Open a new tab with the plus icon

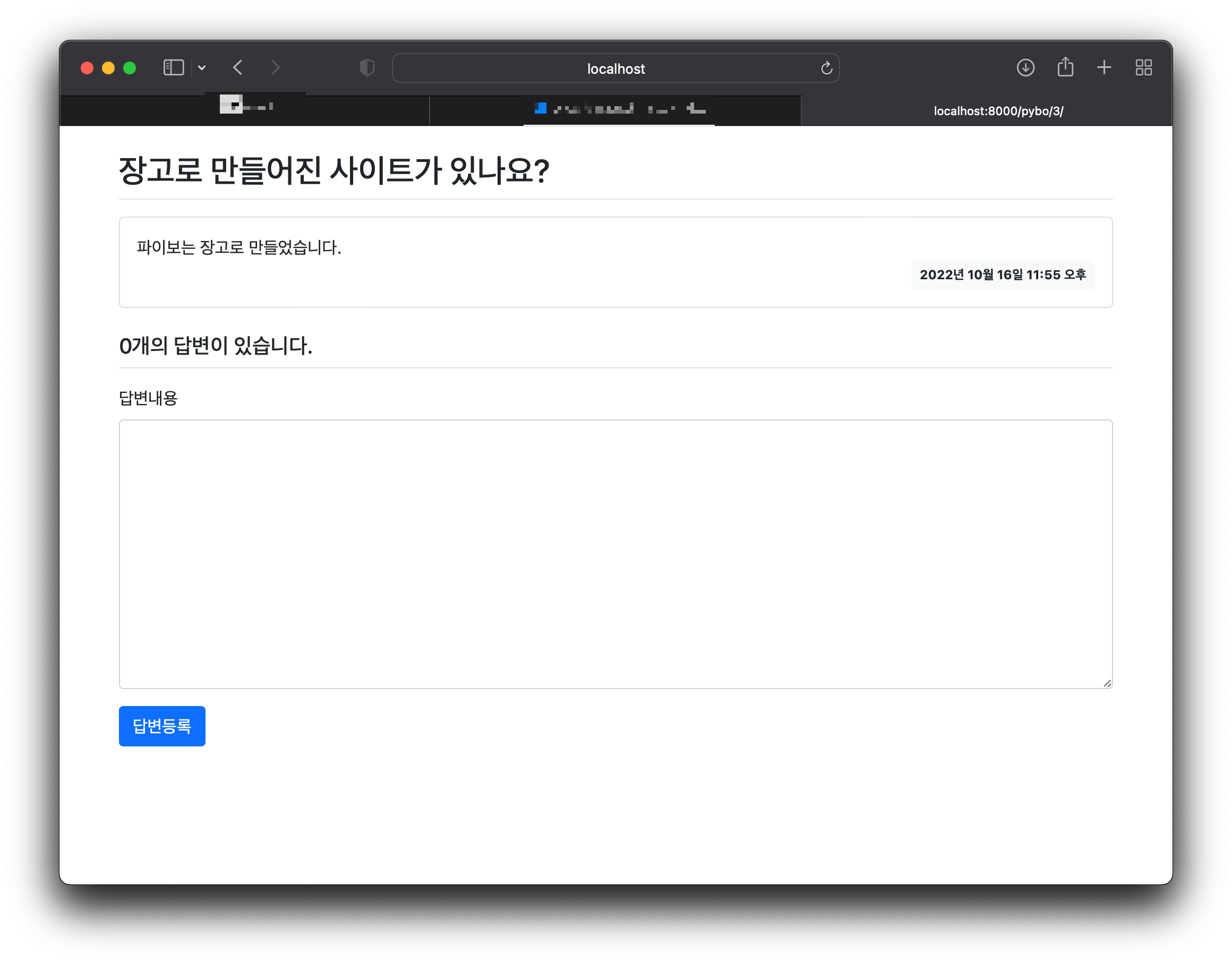[1104, 67]
